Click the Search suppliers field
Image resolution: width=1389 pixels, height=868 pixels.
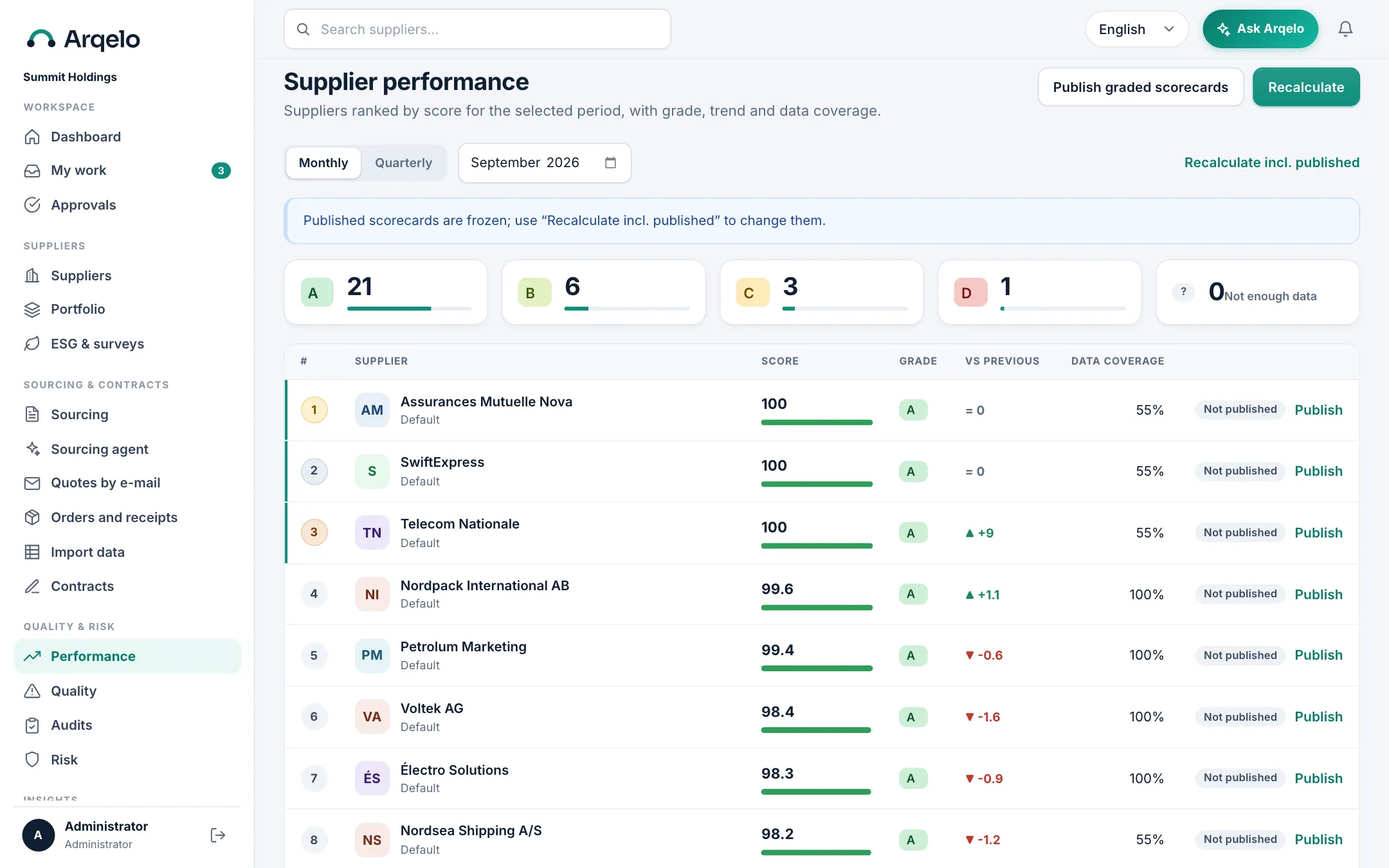[477, 29]
